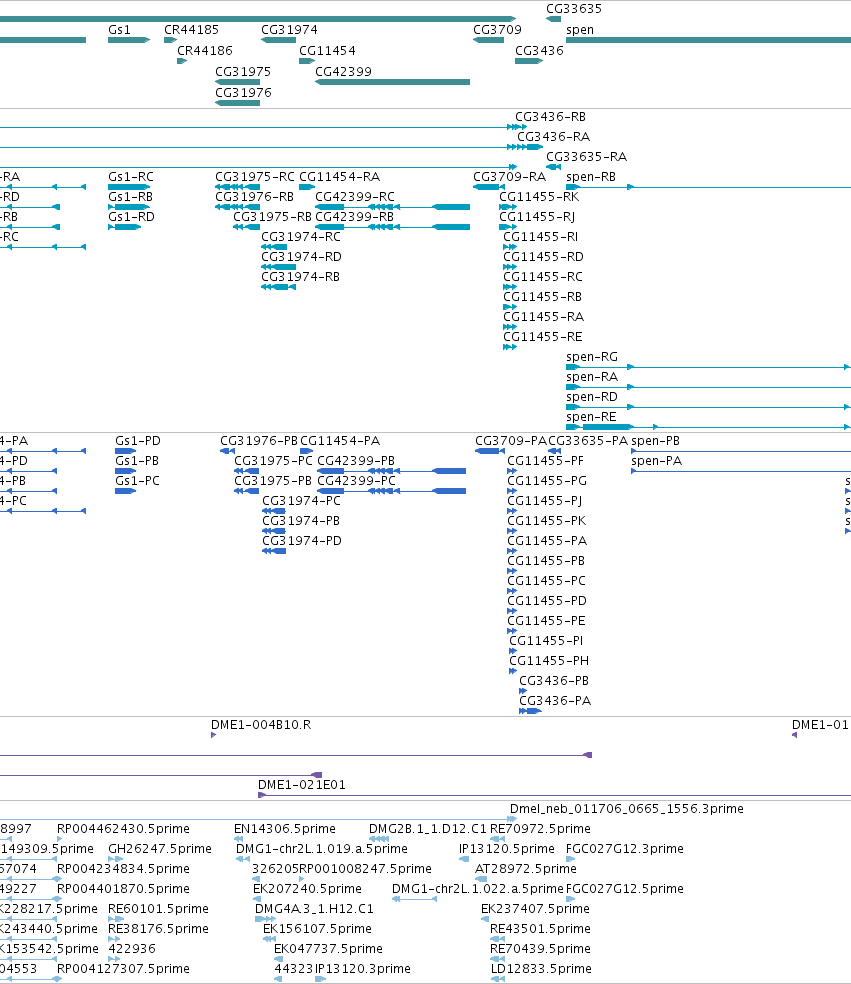Select the LD12833.5prime EST label
Viewport: 851px width, 984px height.
click(x=540, y=970)
